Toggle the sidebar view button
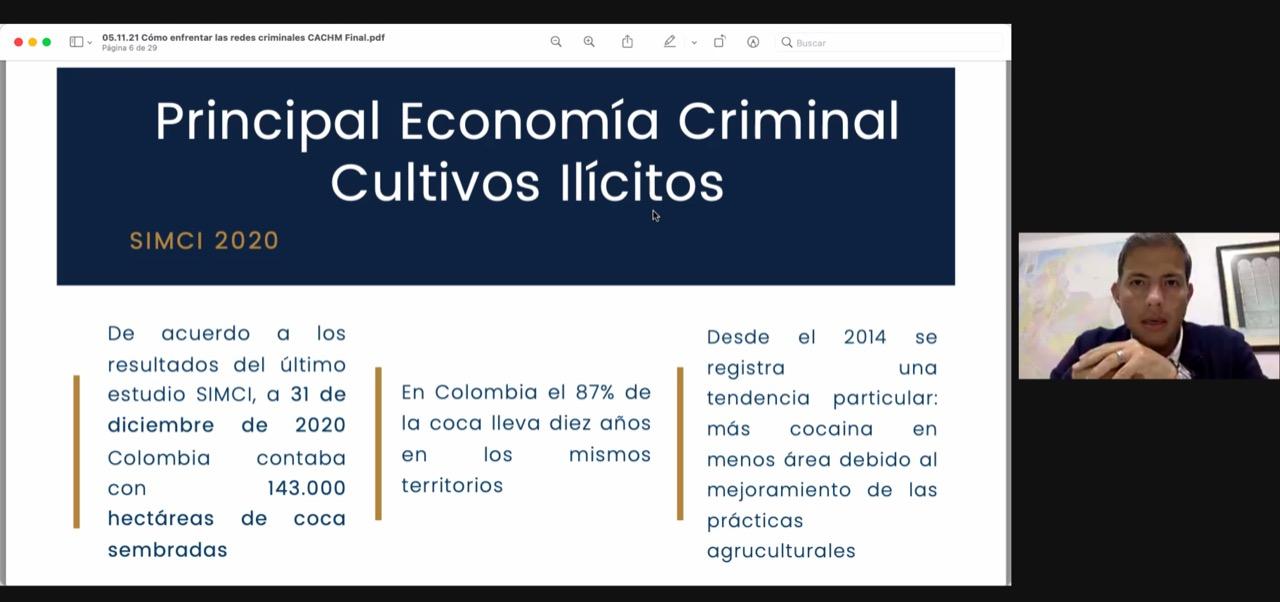 [x=76, y=42]
